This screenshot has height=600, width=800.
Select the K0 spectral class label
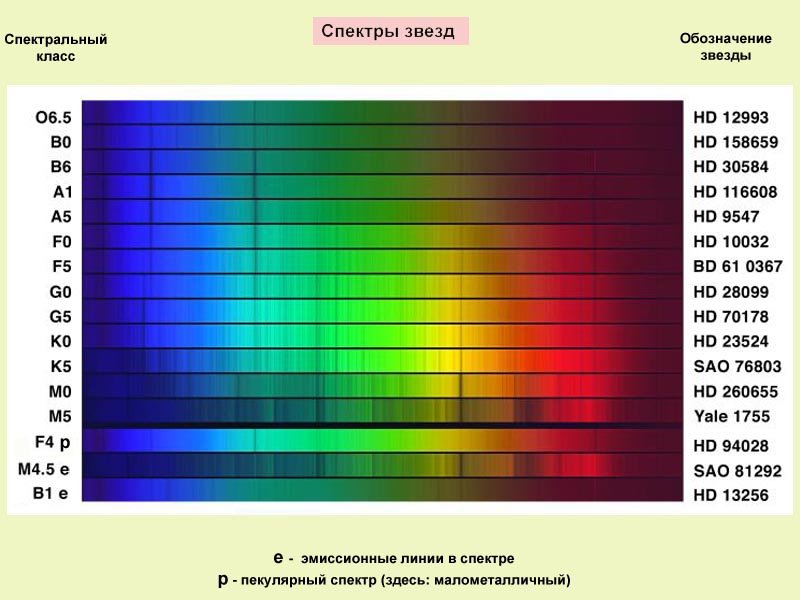coord(61,341)
